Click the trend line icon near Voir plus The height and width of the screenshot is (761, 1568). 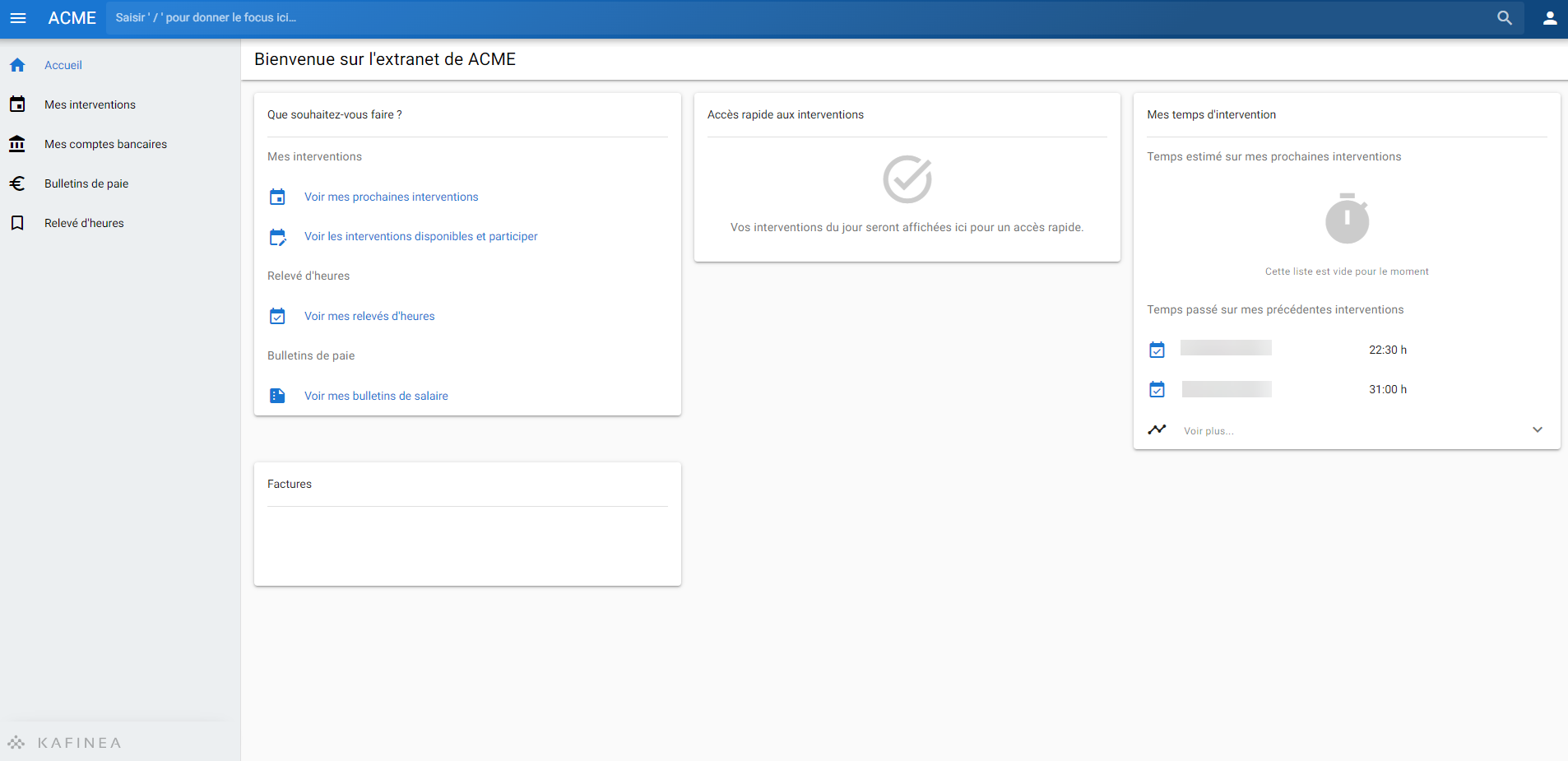tap(1157, 429)
